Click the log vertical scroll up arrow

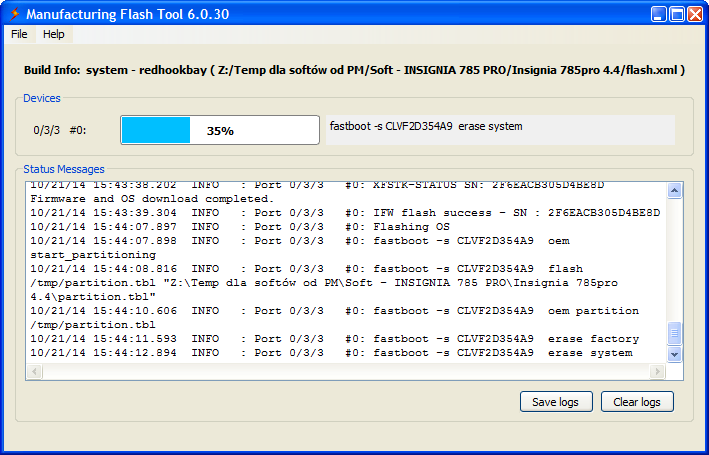[674, 190]
